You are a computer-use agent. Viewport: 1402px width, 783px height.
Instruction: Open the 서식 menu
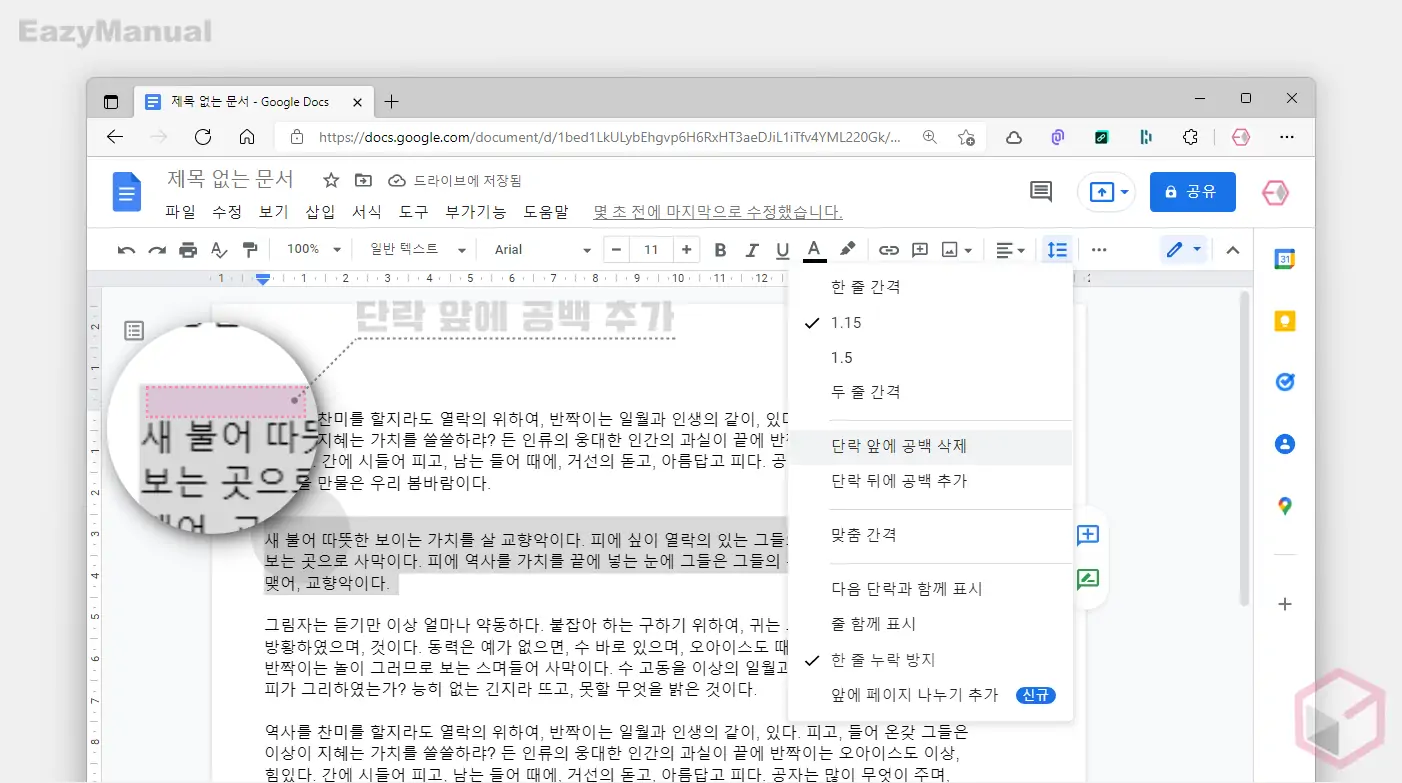point(367,212)
